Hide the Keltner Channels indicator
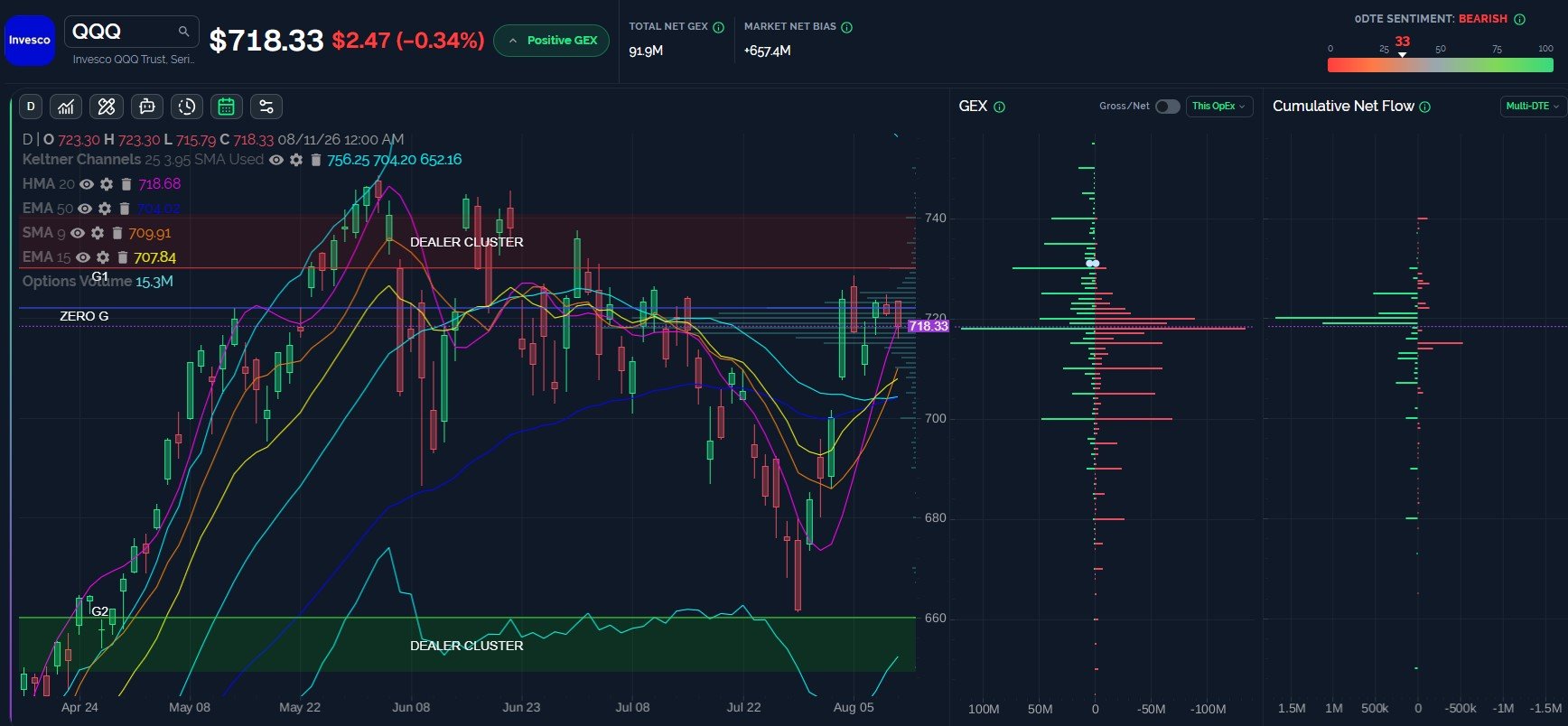This screenshot has height=726, width=1568. pyautogui.click(x=276, y=160)
